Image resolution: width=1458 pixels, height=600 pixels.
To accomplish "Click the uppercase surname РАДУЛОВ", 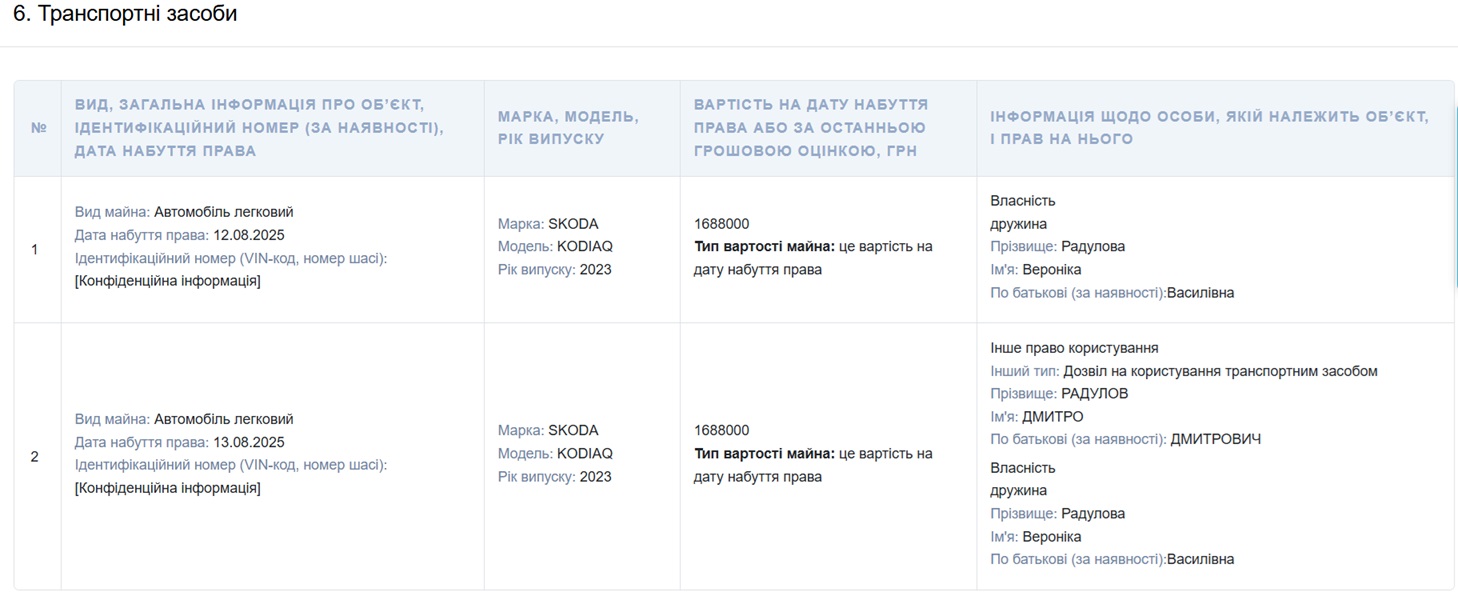I will point(1094,394).
